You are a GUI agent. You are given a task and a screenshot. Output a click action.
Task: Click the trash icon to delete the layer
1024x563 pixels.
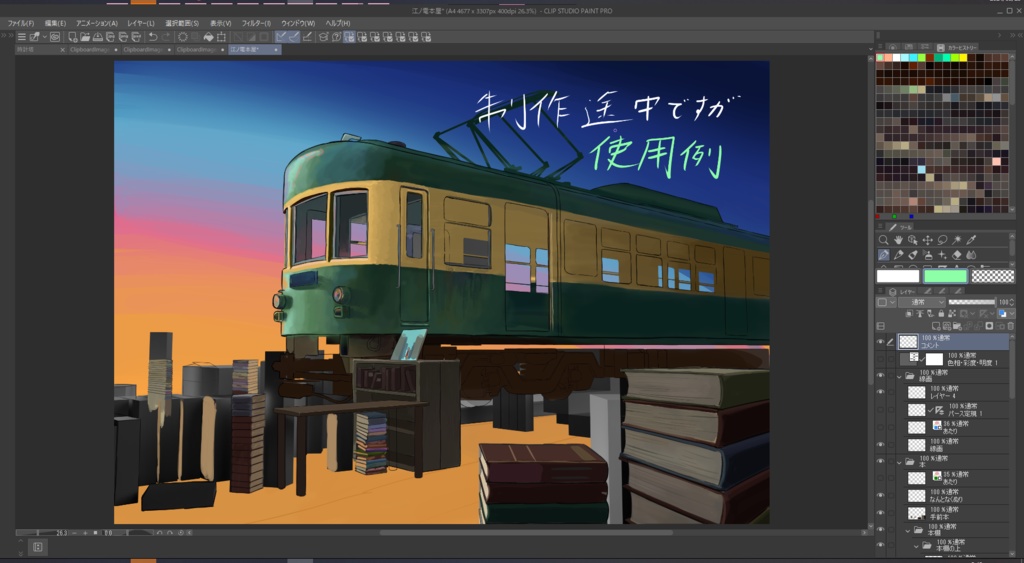click(1010, 326)
